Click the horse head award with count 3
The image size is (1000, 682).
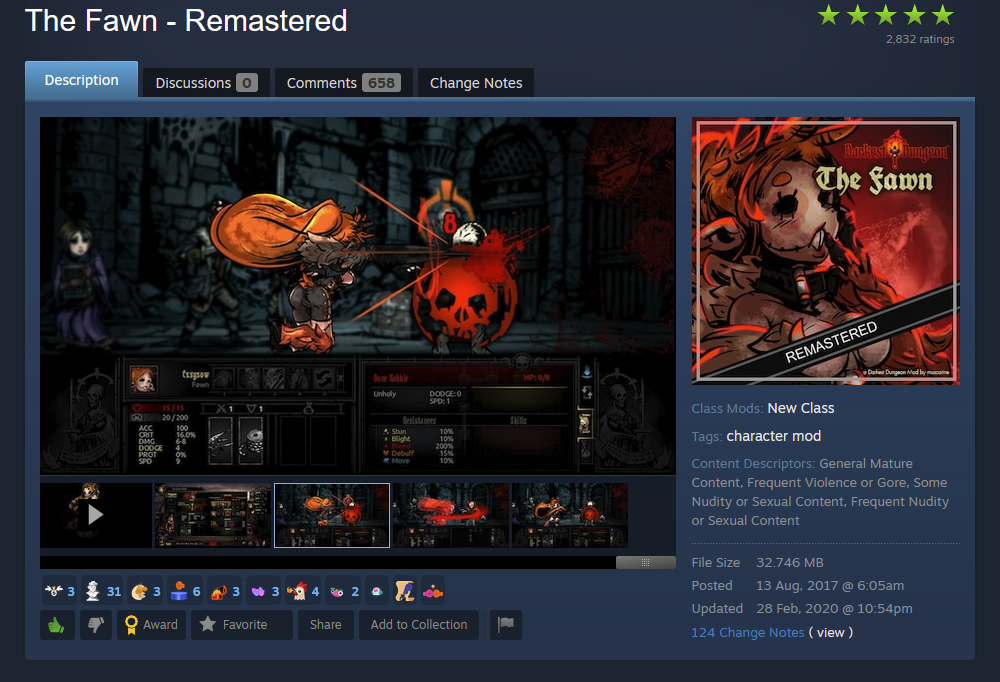[x=145, y=591]
